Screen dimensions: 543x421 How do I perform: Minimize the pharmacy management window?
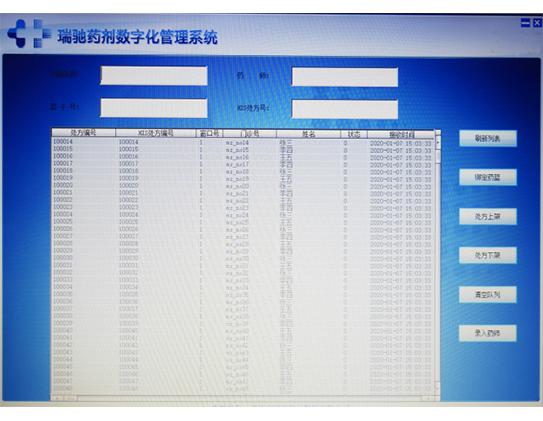[525, 23]
